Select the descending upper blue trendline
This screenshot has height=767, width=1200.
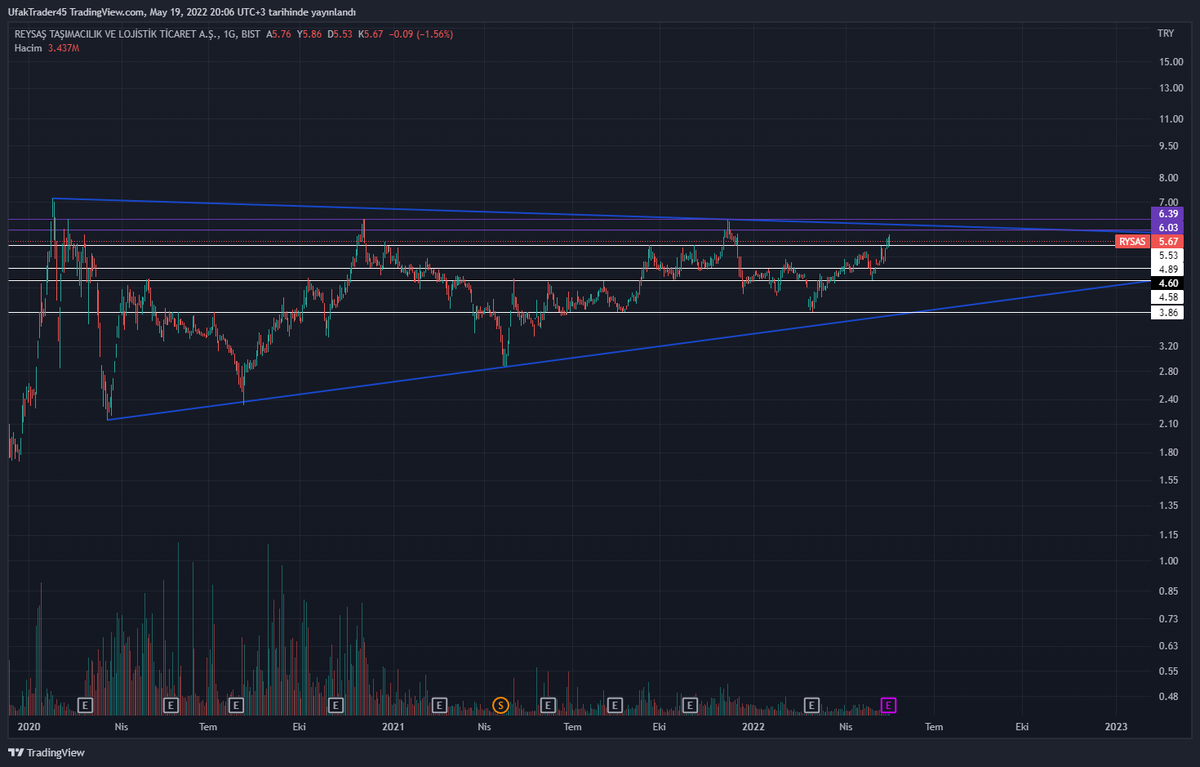point(600,215)
